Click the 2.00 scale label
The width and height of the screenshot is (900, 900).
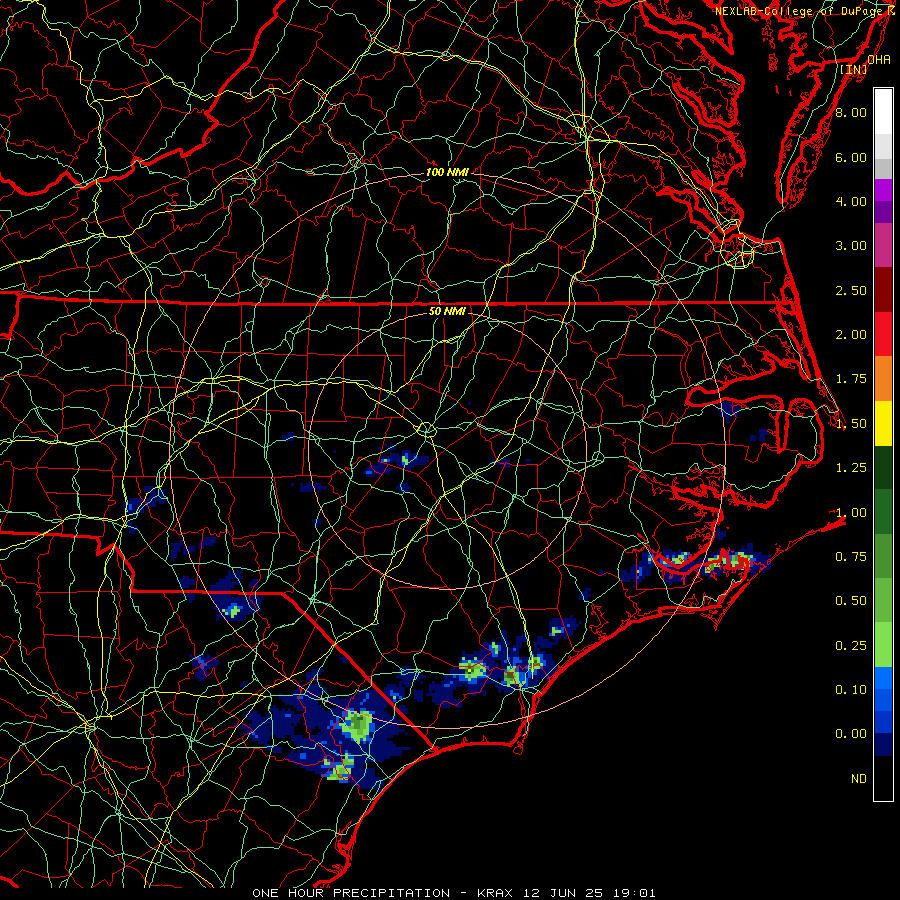pyautogui.click(x=851, y=335)
